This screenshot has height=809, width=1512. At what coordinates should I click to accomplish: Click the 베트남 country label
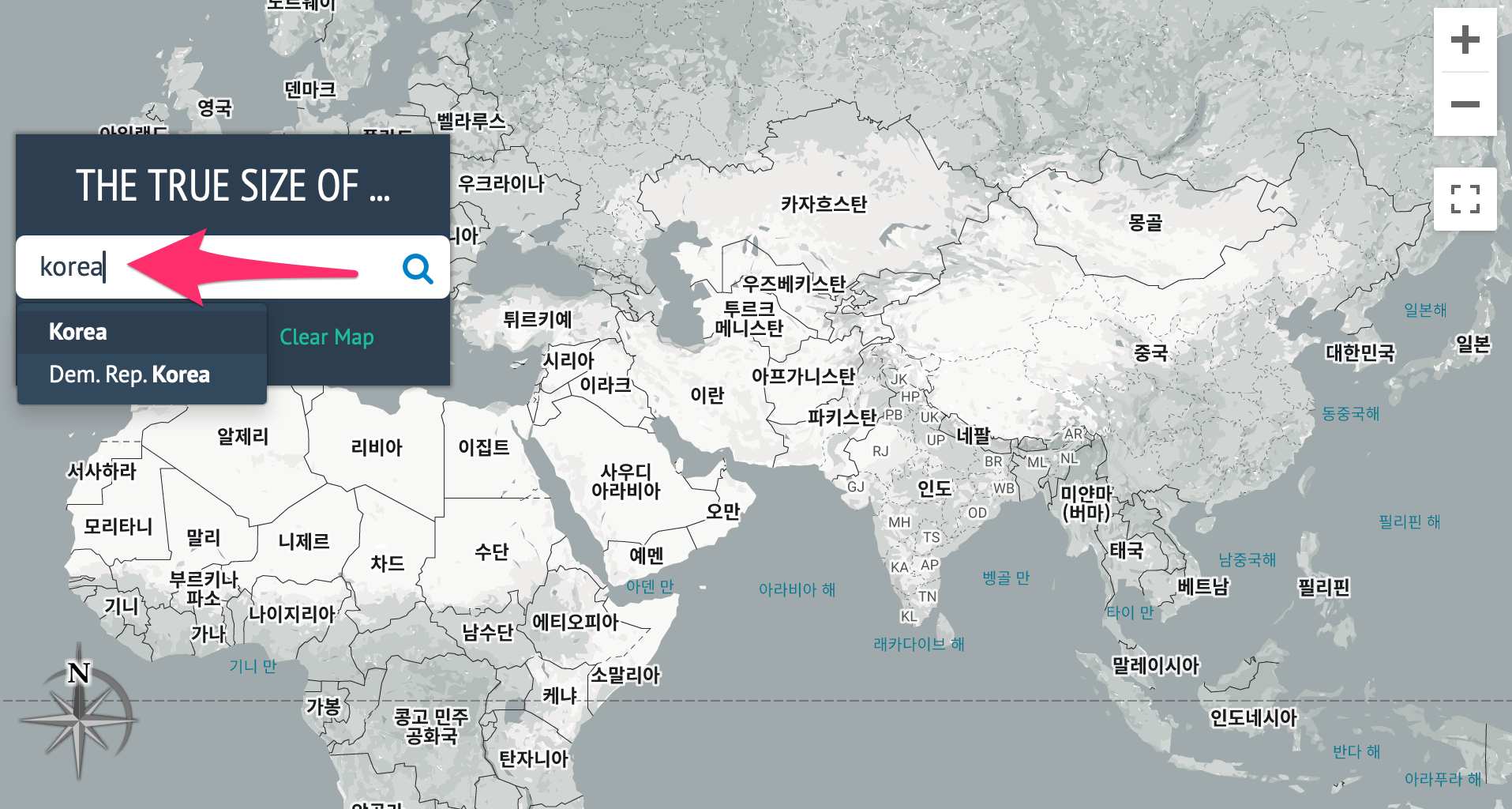click(1203, 586)
